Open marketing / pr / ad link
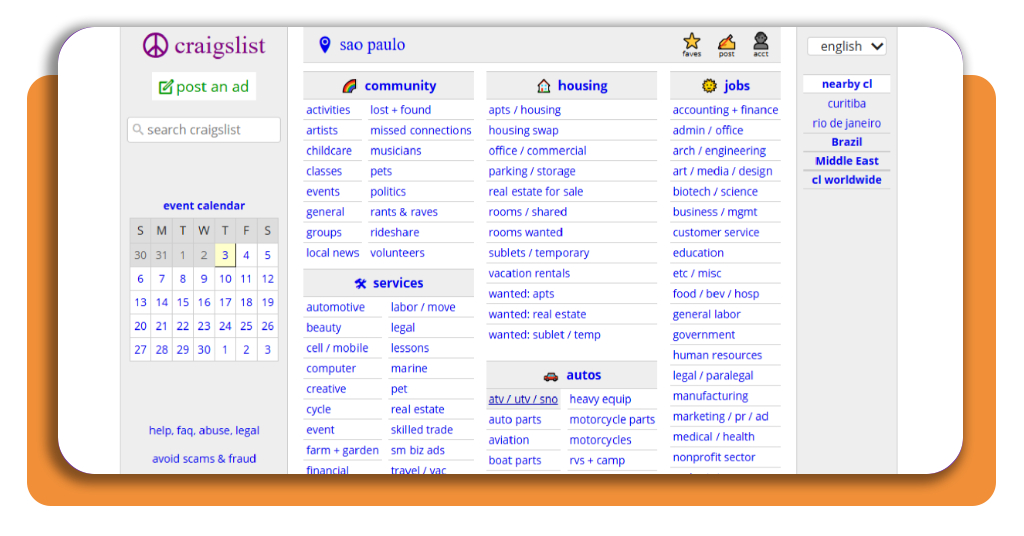 [x=720, y=416]
